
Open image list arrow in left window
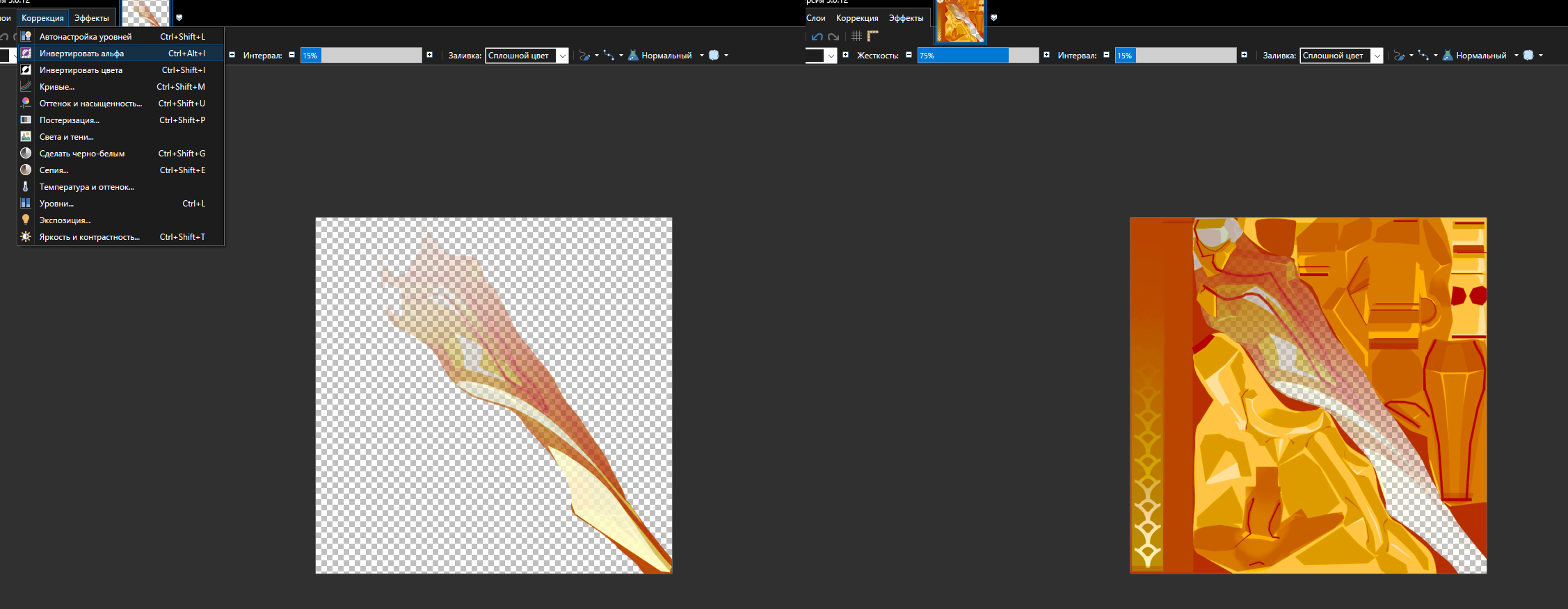pyautogui.click(x=179, y=17)
